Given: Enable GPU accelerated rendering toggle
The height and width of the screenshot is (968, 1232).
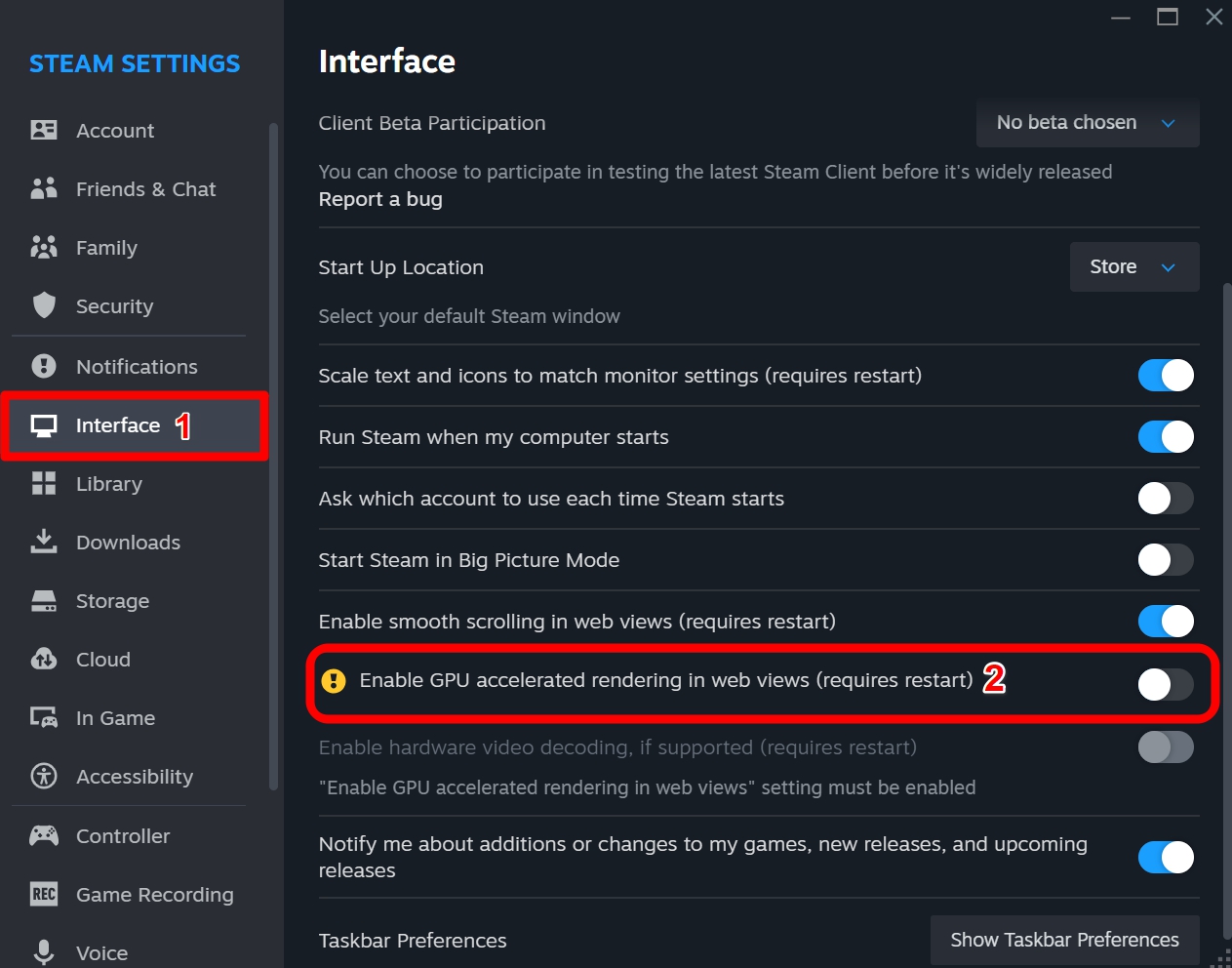Looking at the screenshot, I should tap(1166, 684).
